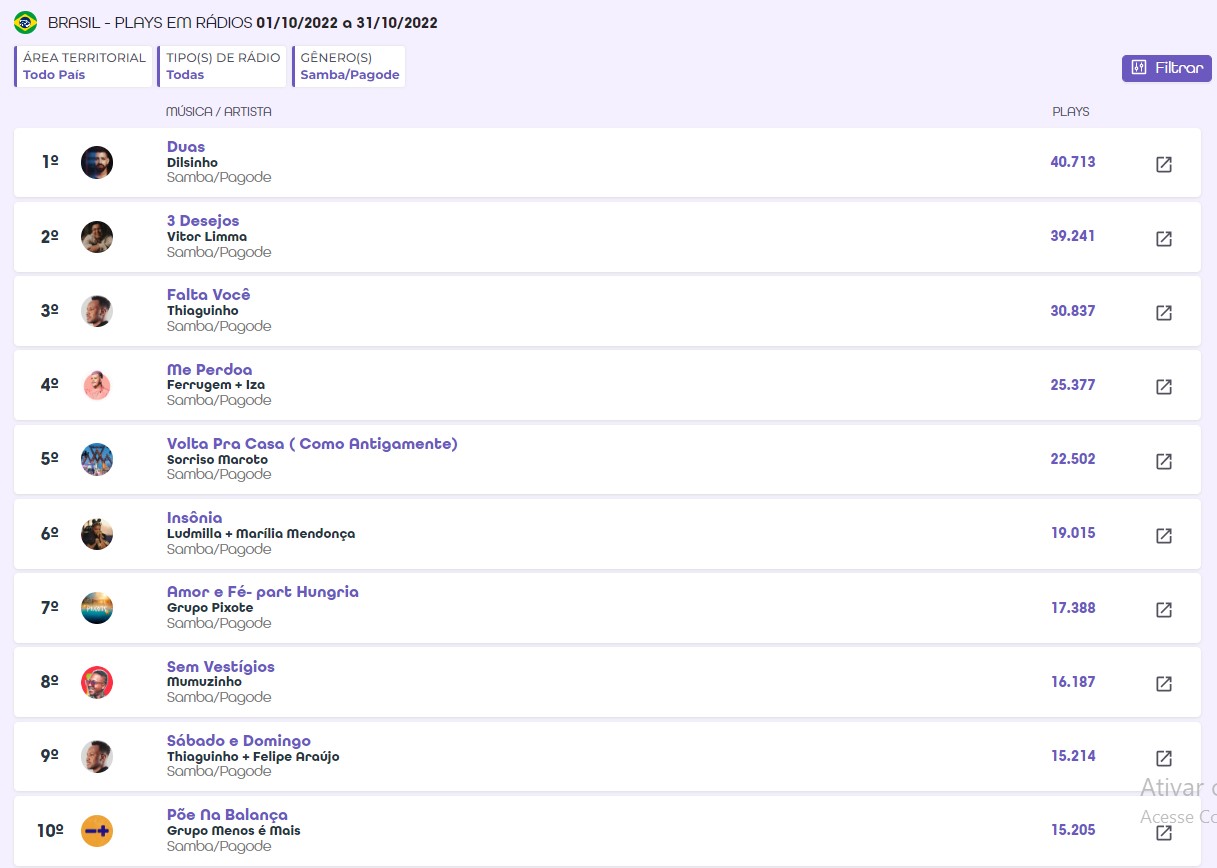1217x868 pixels.
Task: Open external link icon for Sem Vestígios
Action: [x=1163, y=684]
